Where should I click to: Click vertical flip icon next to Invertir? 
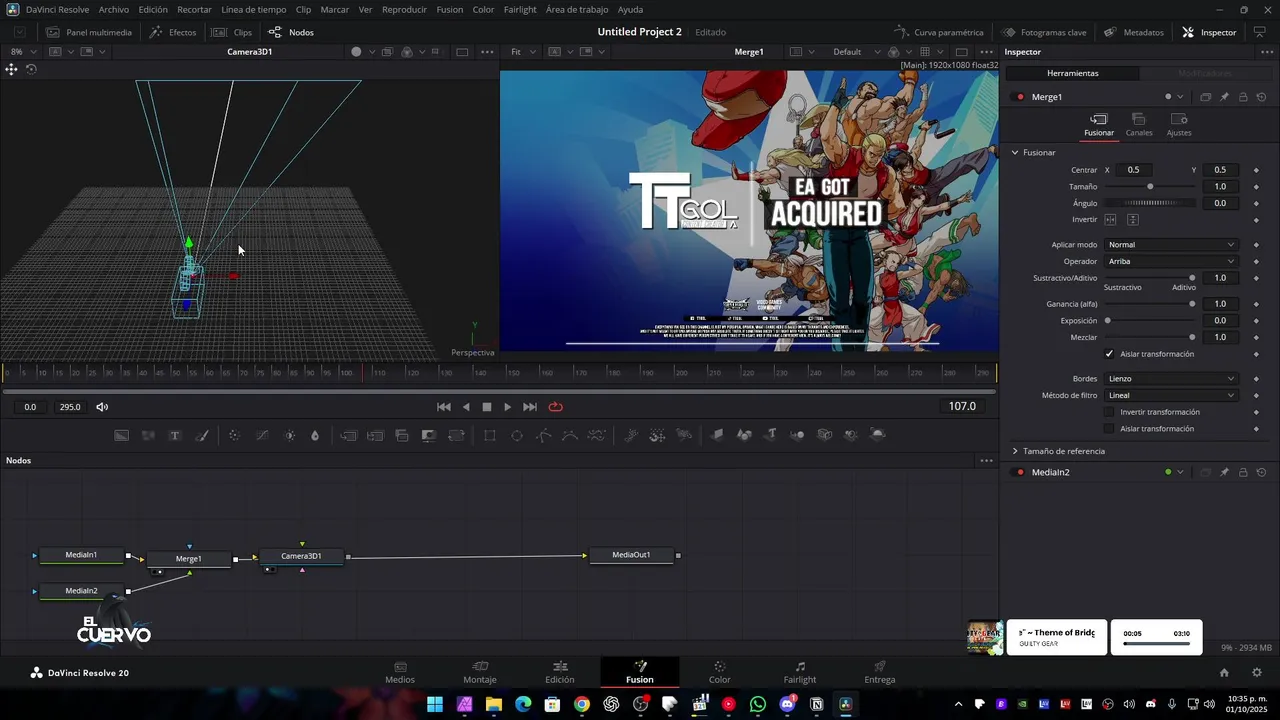[1133, 220]
